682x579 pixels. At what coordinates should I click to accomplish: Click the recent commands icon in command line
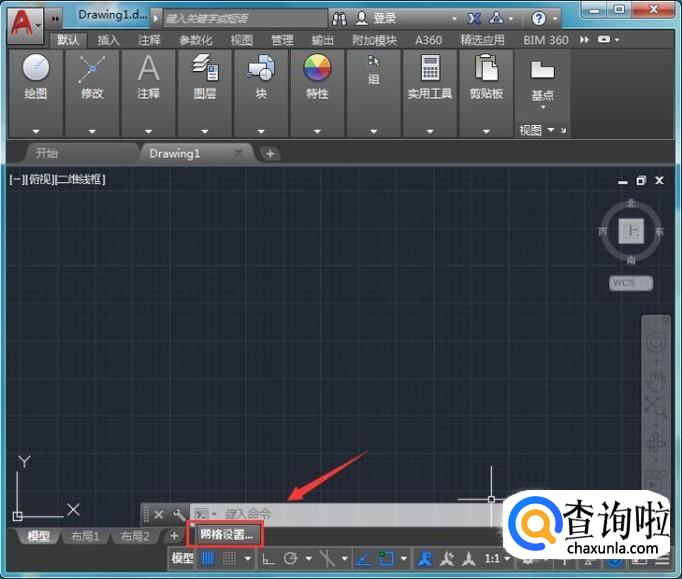(201, 514)
